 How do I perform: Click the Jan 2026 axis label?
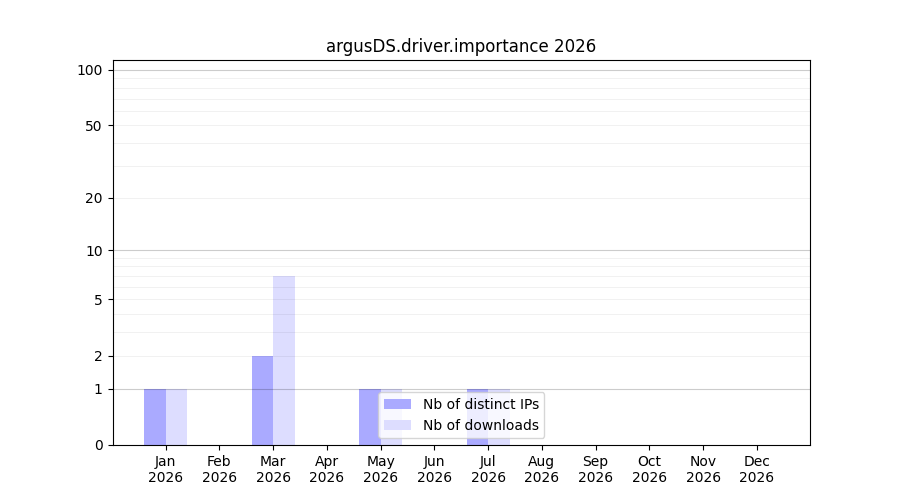(x=165, y=470)
